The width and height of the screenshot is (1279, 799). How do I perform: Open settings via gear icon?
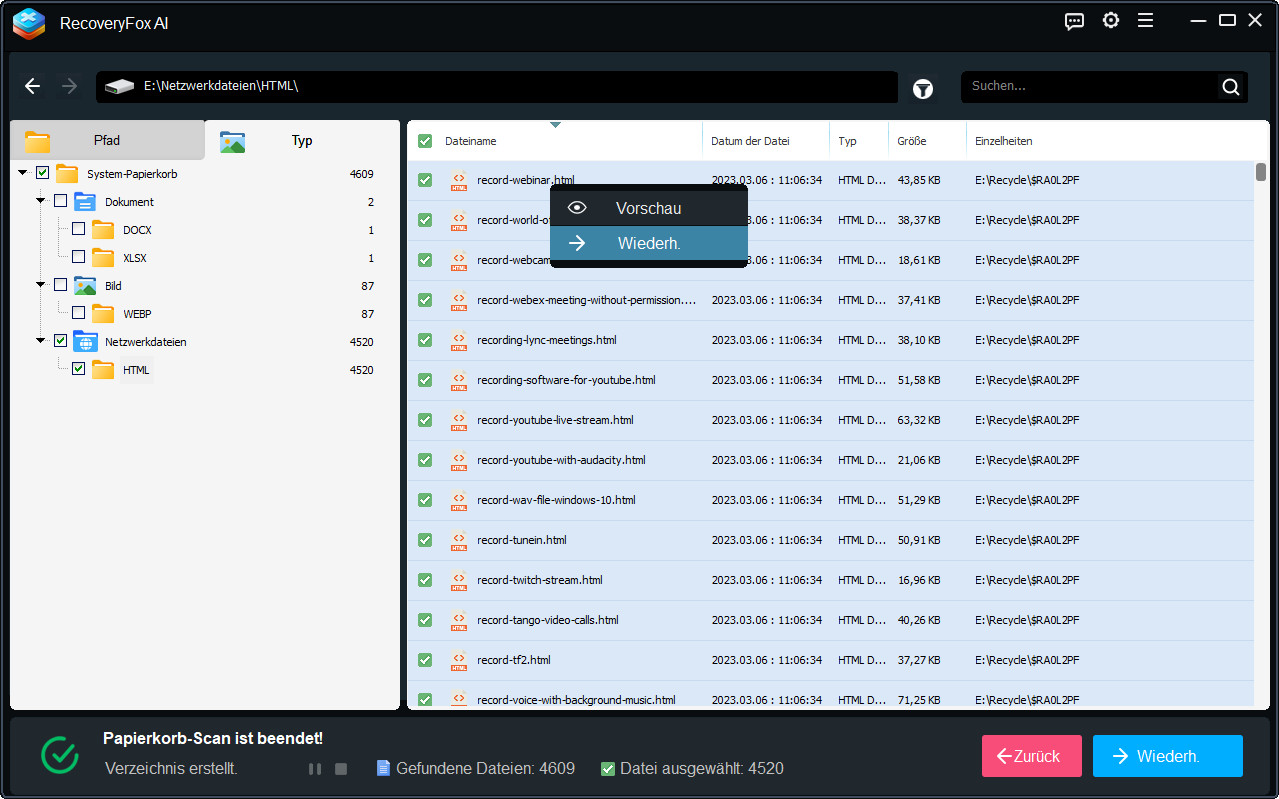[x=1110, y=21]
